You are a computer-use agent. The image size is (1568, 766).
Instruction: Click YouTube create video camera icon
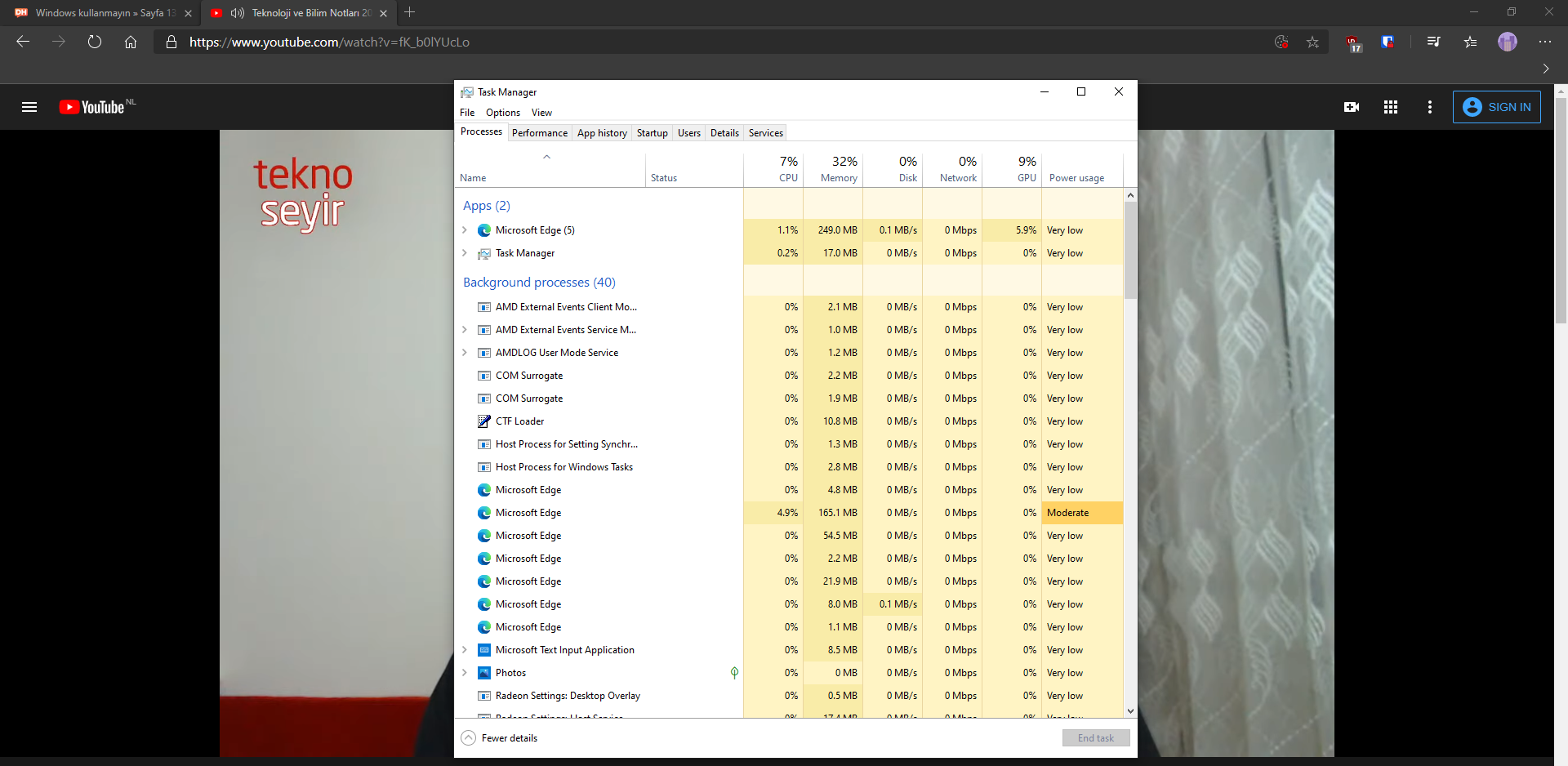[x=1352, y=107]
